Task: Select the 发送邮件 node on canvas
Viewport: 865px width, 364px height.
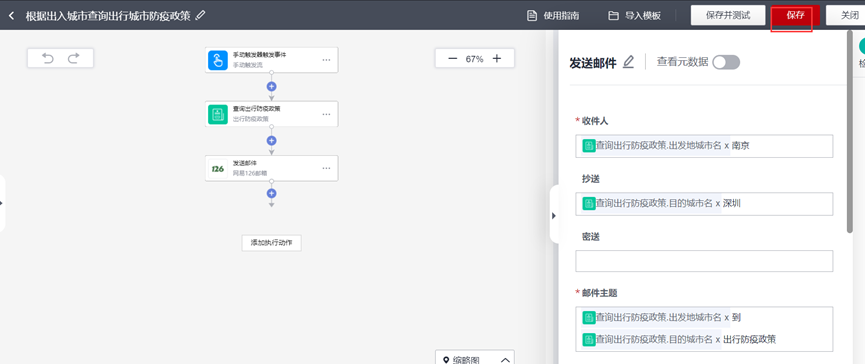Action: click(x=271, y=168)
